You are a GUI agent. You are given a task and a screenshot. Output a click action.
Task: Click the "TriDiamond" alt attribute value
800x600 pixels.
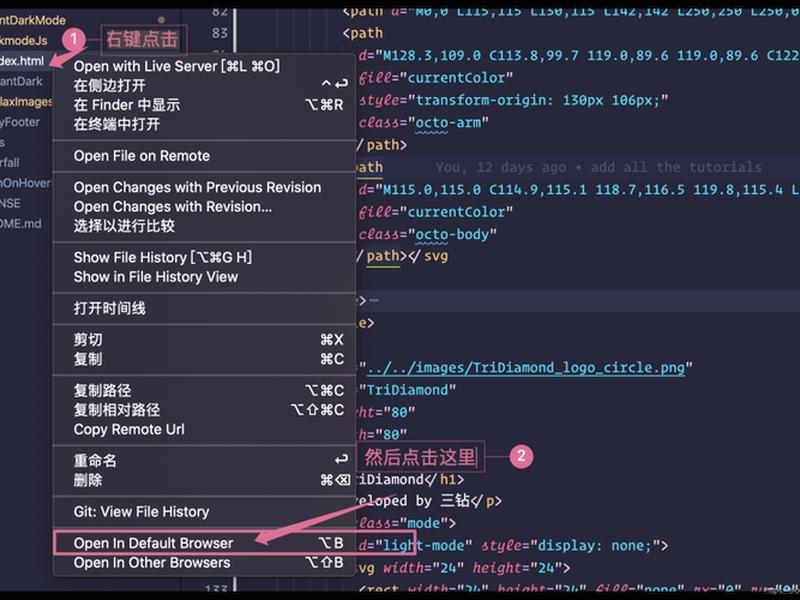coord(407,390)
